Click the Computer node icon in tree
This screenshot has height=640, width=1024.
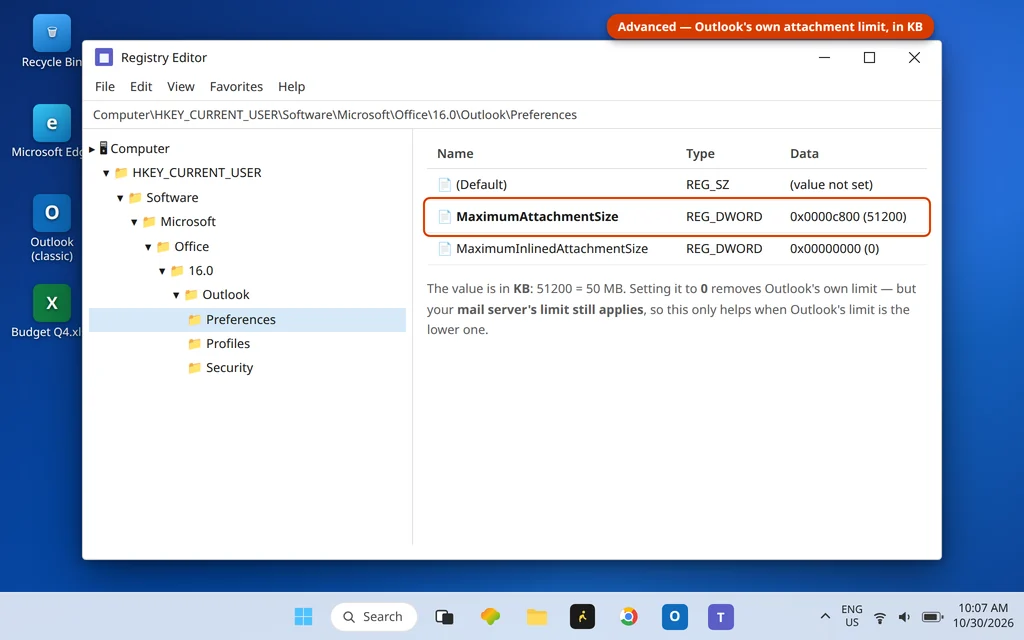pos(103,148)
